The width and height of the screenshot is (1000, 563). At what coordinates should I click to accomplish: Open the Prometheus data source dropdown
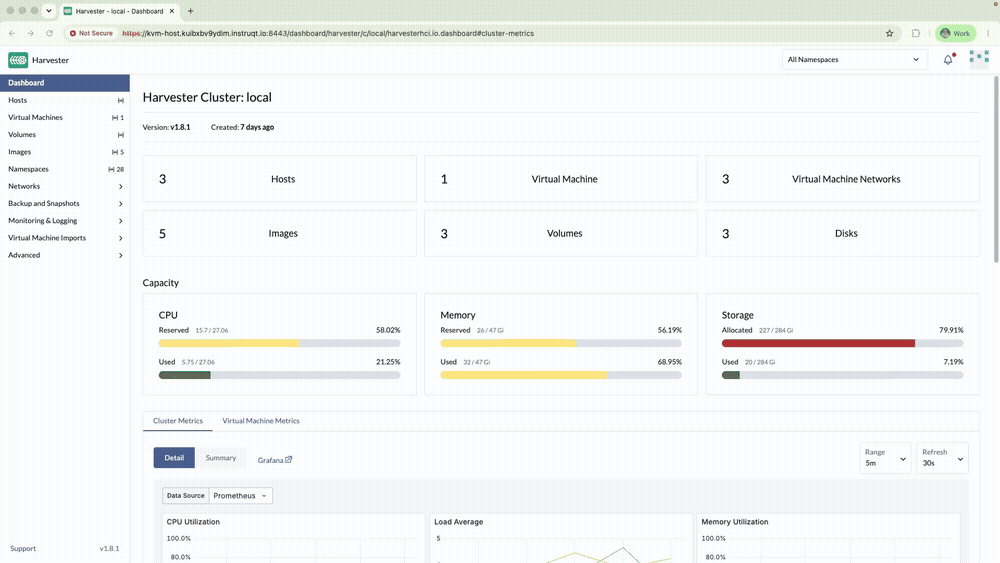point(240,495)
